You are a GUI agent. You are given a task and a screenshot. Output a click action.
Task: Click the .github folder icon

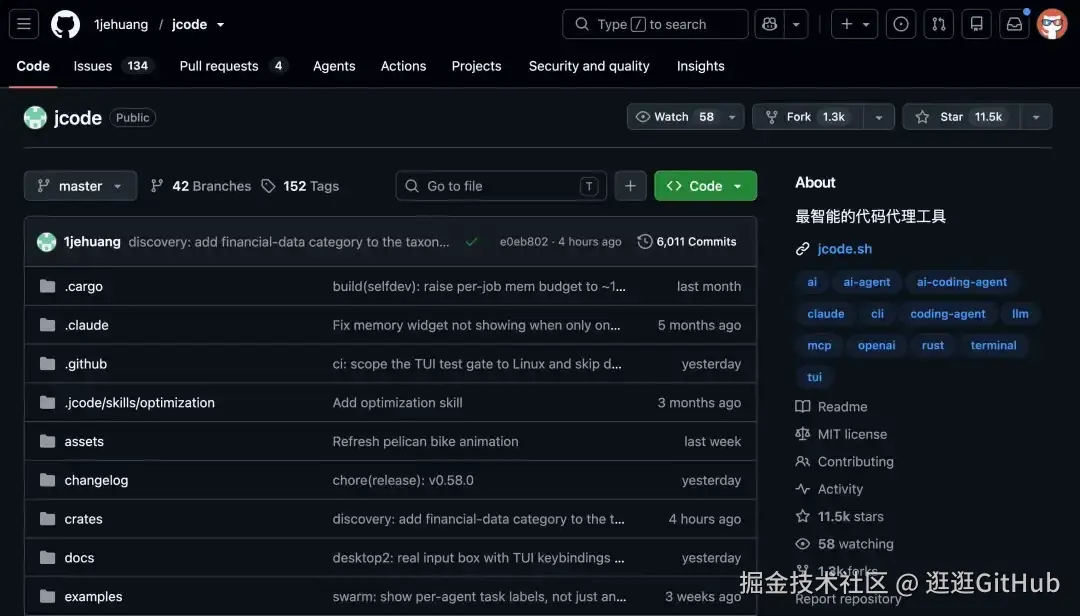[x=48, y=363]
